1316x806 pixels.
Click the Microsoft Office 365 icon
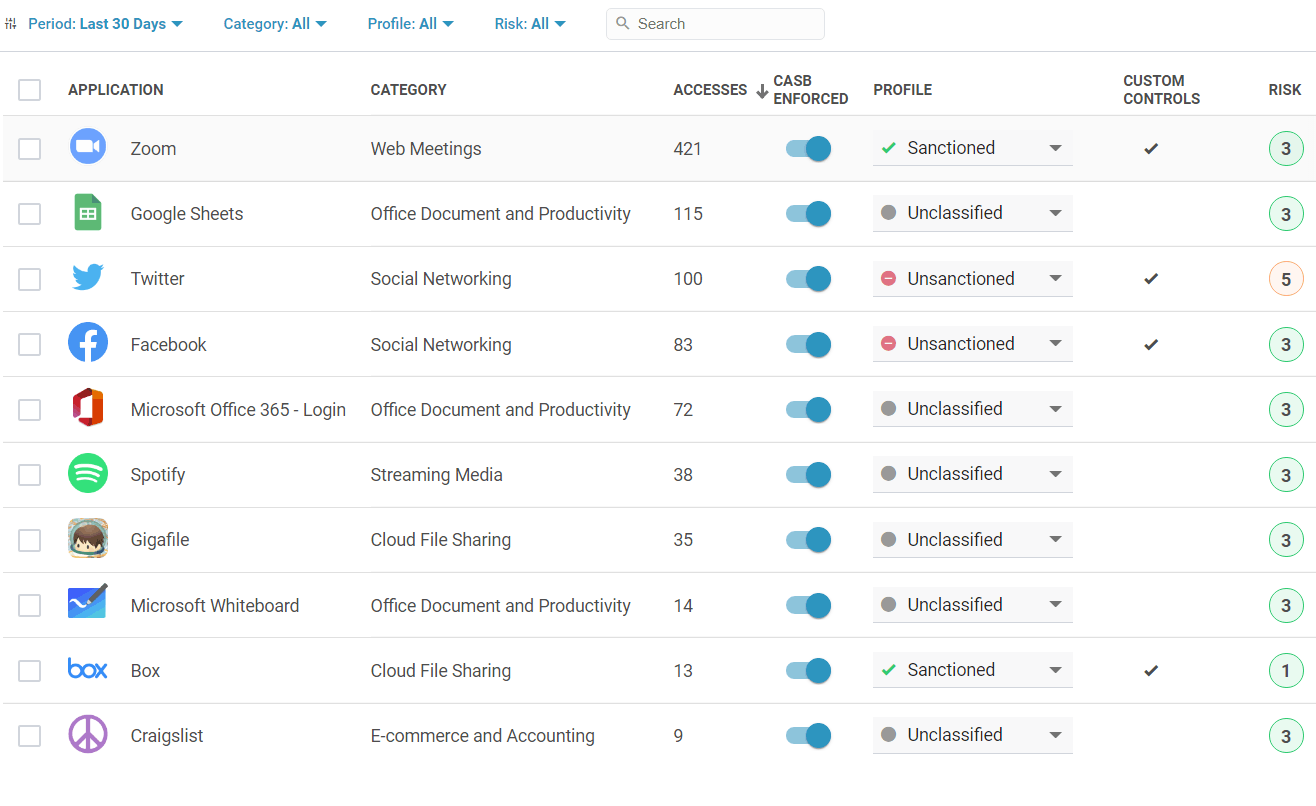point(88,408)
